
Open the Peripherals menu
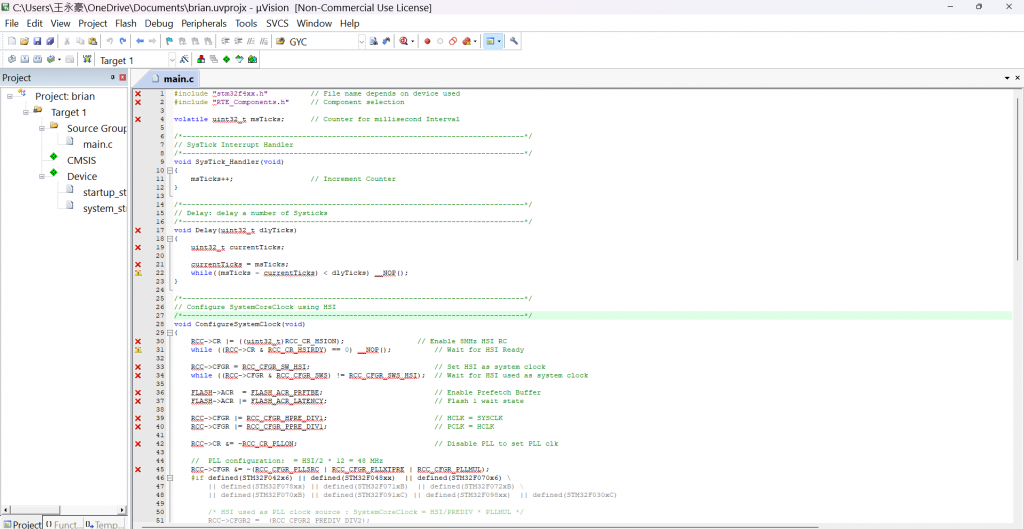click(x=204, y=24)
